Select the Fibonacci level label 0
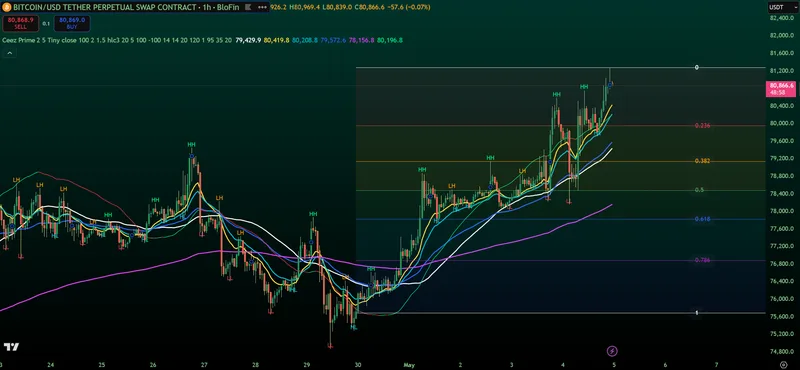This screenshot has width=800, height=370. click(696, 68)
